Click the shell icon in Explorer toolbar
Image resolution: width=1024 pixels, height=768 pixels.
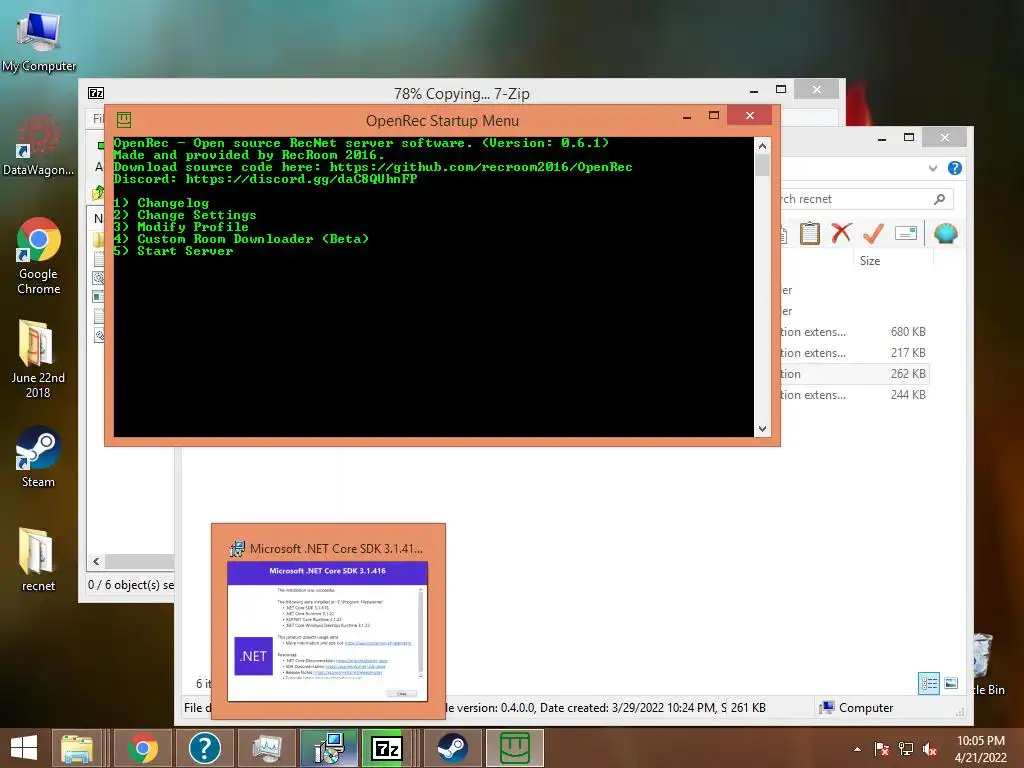click(x=946, y=233)
